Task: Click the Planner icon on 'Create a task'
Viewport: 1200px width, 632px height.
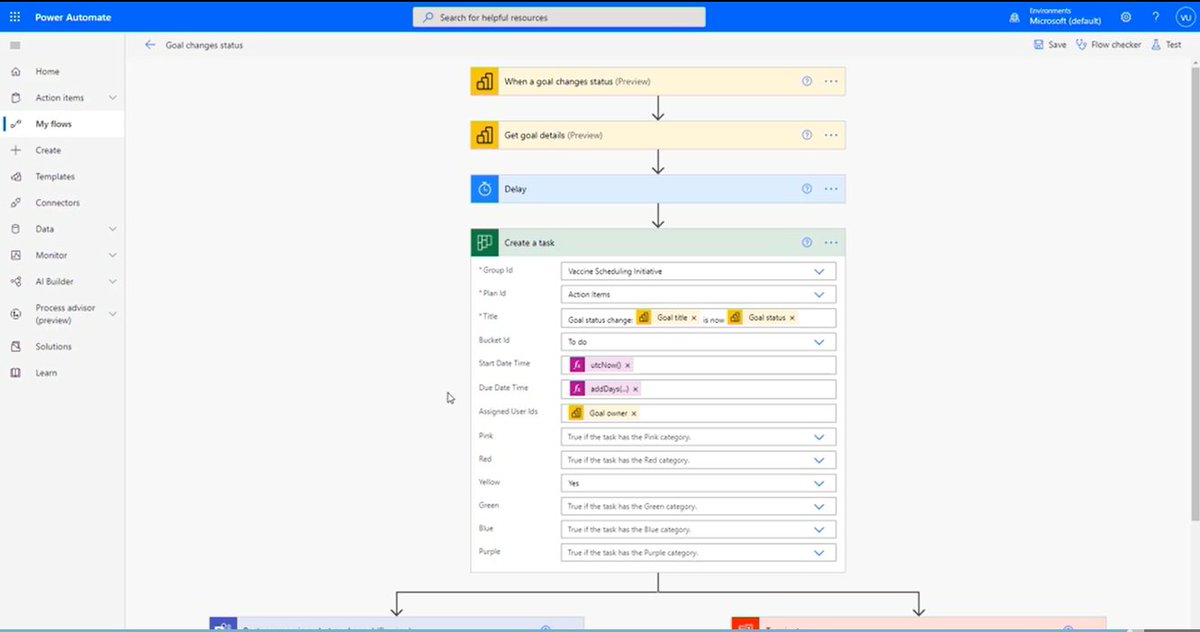Action: point(484,243)
